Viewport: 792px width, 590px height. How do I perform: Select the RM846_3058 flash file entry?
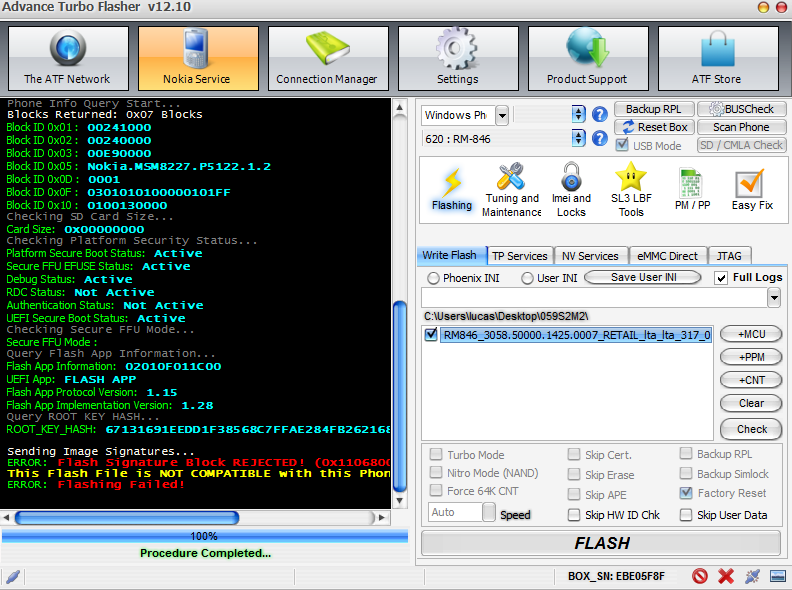click(x=576, y=335)
